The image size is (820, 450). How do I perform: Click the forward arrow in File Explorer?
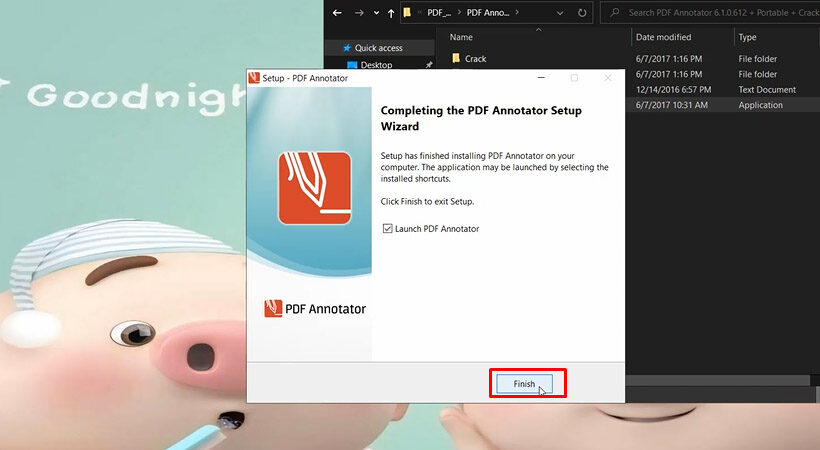359,13
